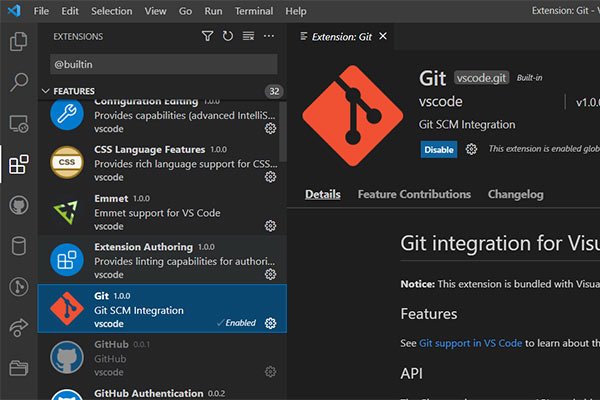Click the CSS Language Features icon

tap(67, 162)
